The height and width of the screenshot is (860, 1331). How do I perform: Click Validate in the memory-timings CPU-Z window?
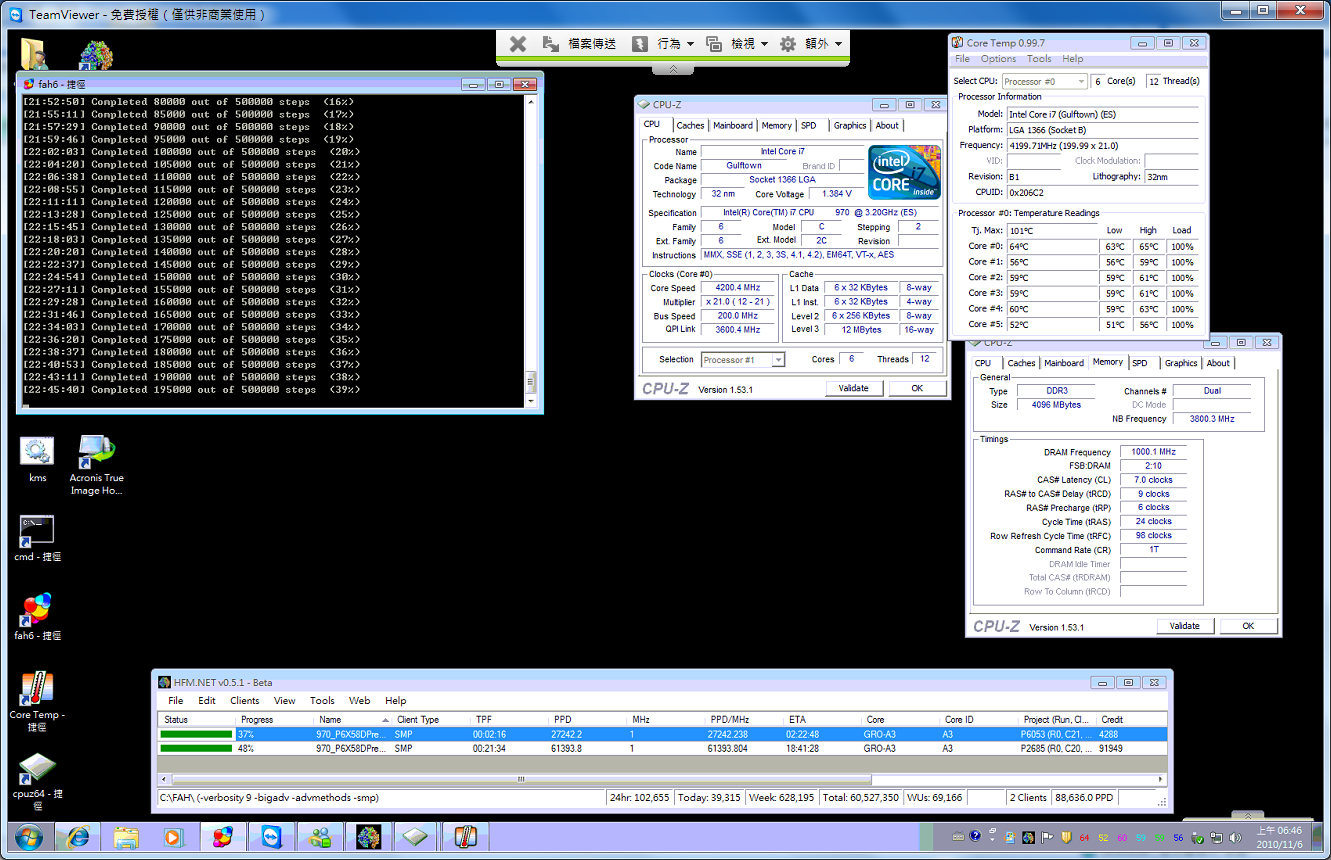(x=1185, y=626)
